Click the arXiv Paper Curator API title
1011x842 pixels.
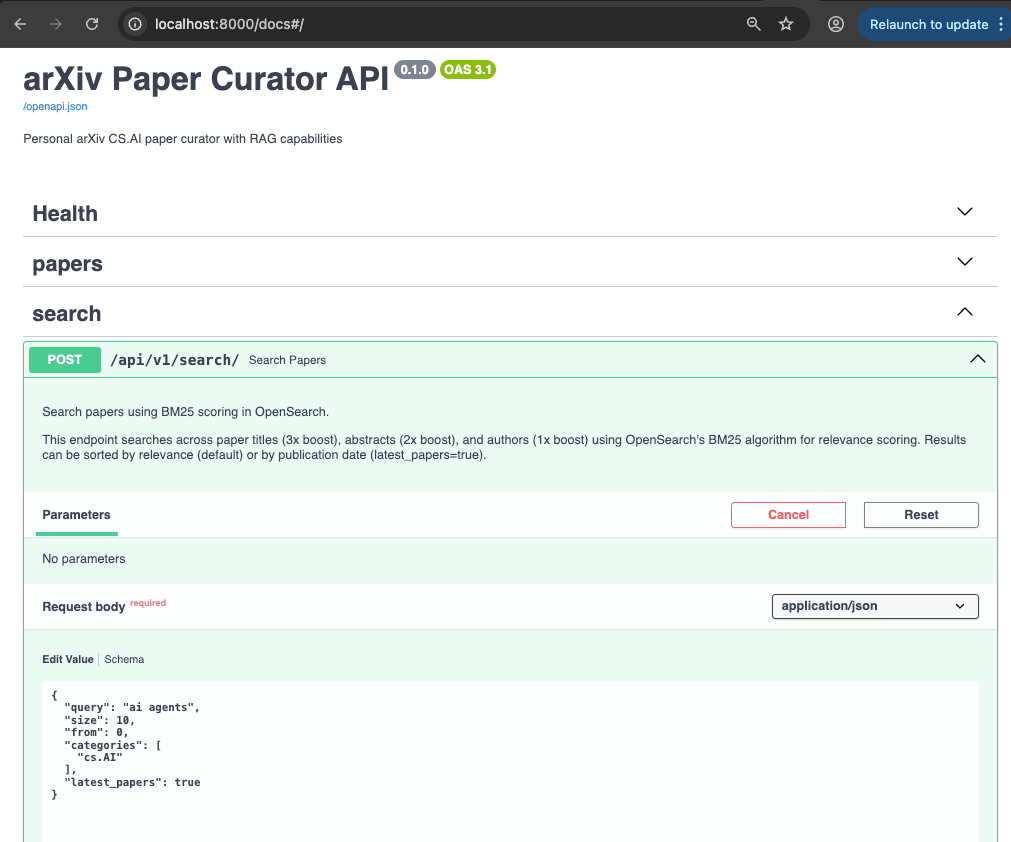[206, 79]
